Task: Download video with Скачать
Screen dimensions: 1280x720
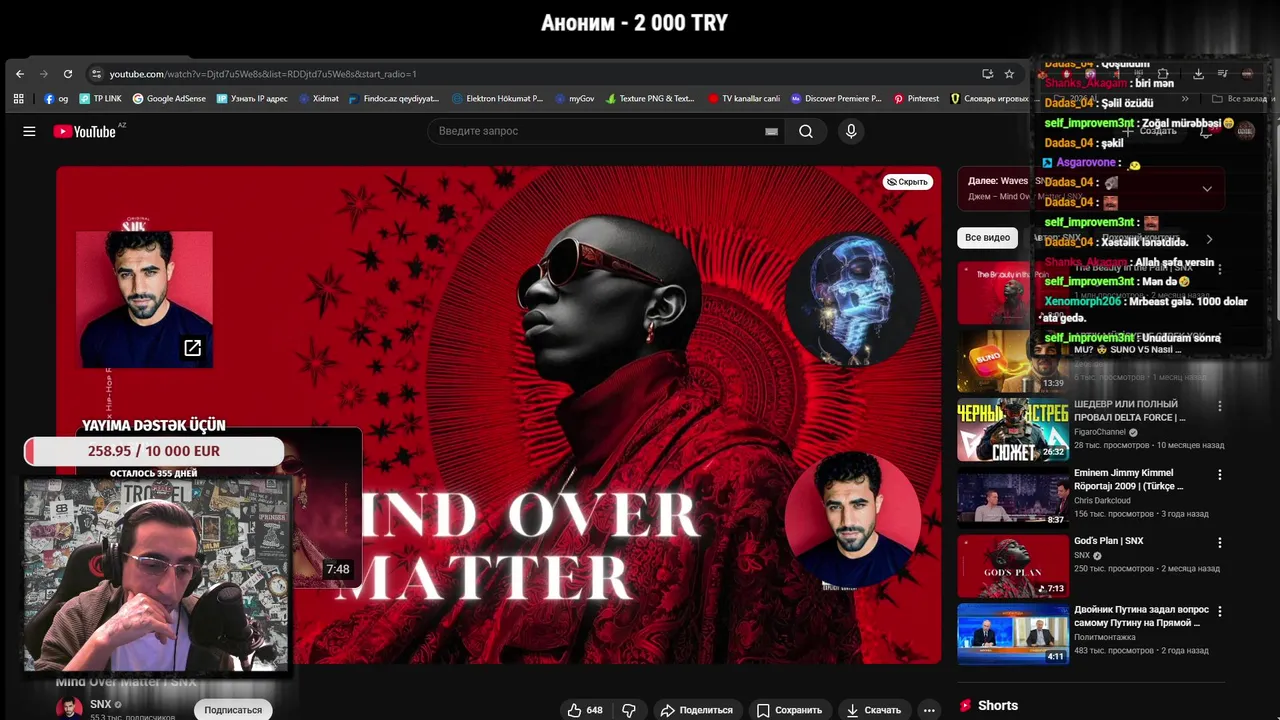Action: 873,710
